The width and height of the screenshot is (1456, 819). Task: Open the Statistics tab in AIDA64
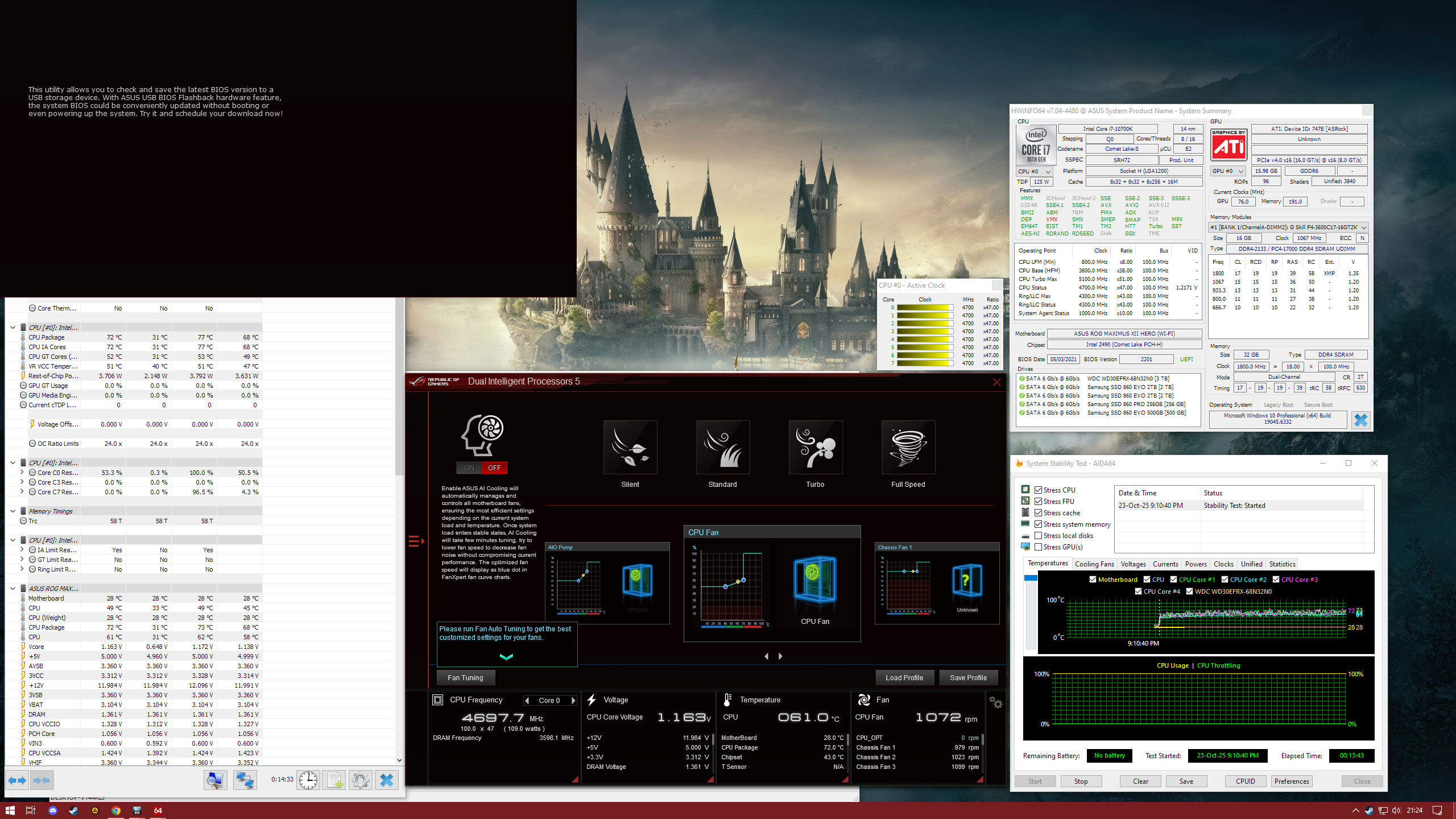(1282, 564)
